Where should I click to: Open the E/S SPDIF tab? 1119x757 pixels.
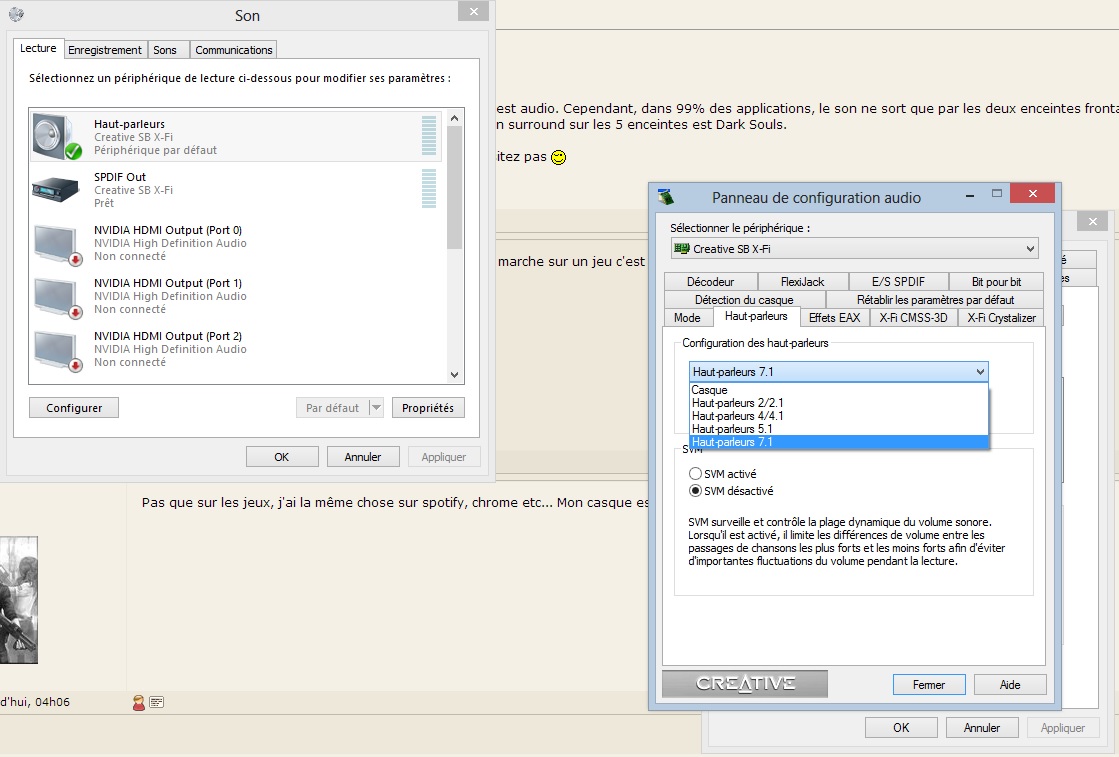coord(898,282)
